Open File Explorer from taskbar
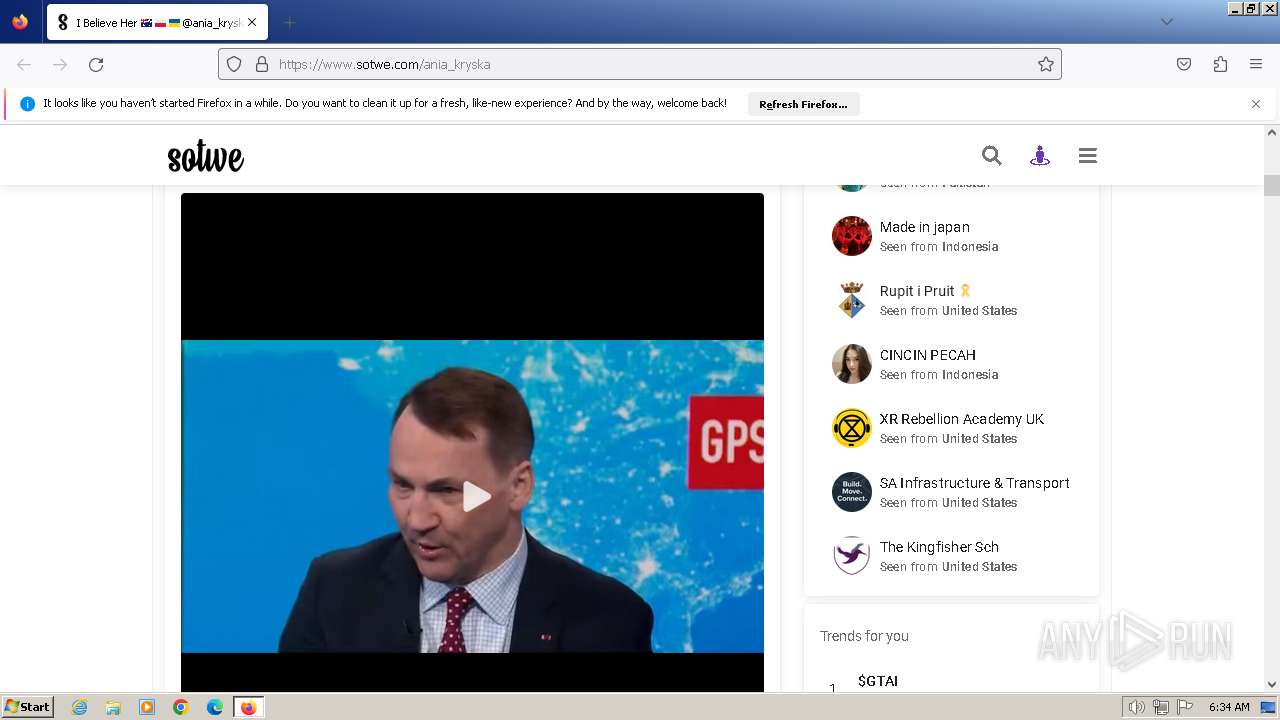 (113, 707)
